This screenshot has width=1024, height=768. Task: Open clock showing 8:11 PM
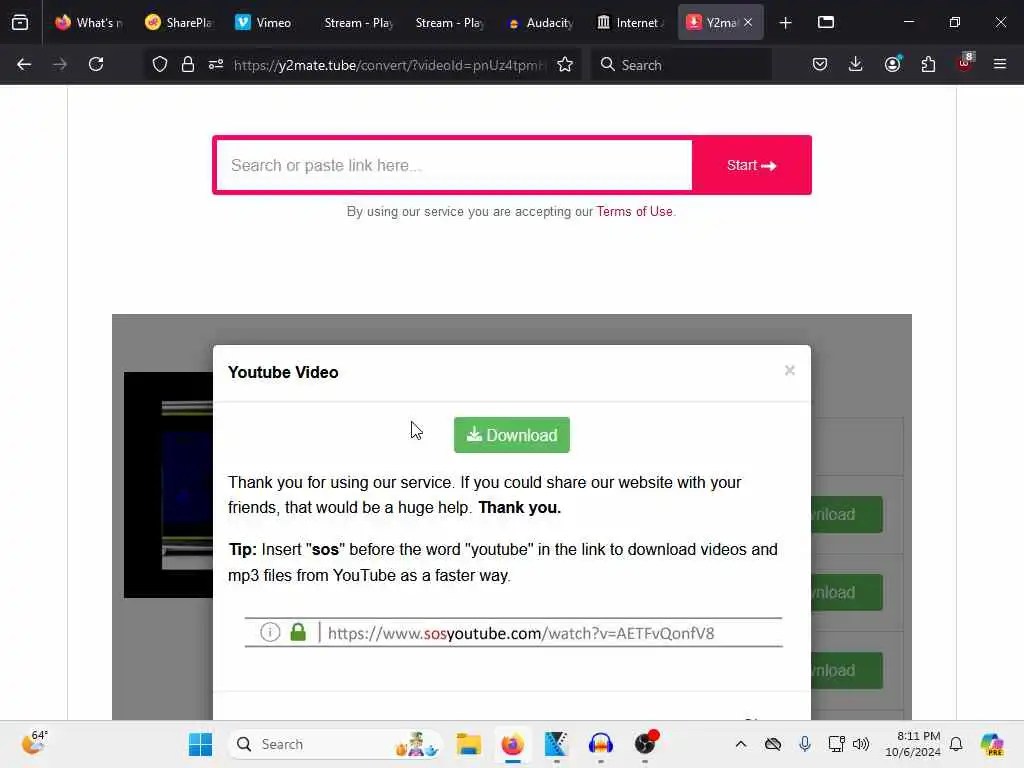[912, 744]
